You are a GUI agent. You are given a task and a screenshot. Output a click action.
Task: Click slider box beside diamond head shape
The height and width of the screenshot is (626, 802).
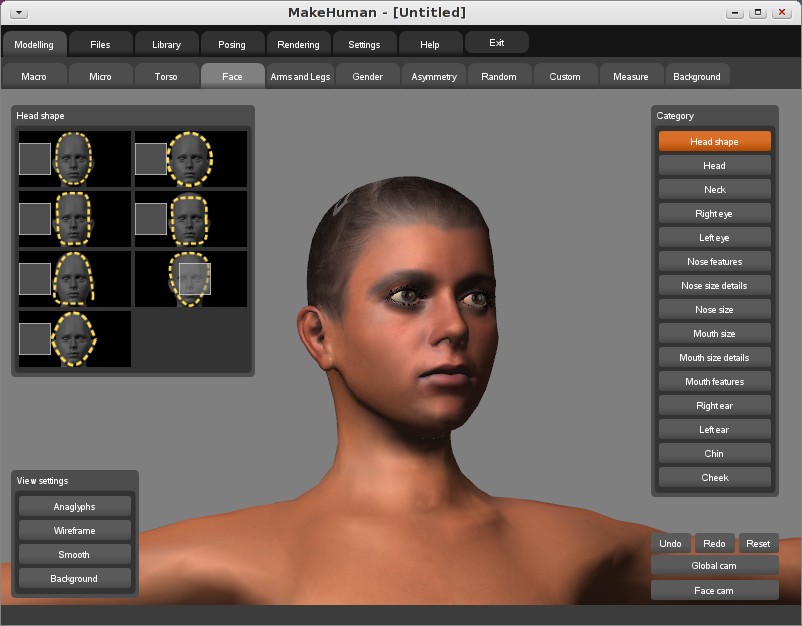coord(35,339)
